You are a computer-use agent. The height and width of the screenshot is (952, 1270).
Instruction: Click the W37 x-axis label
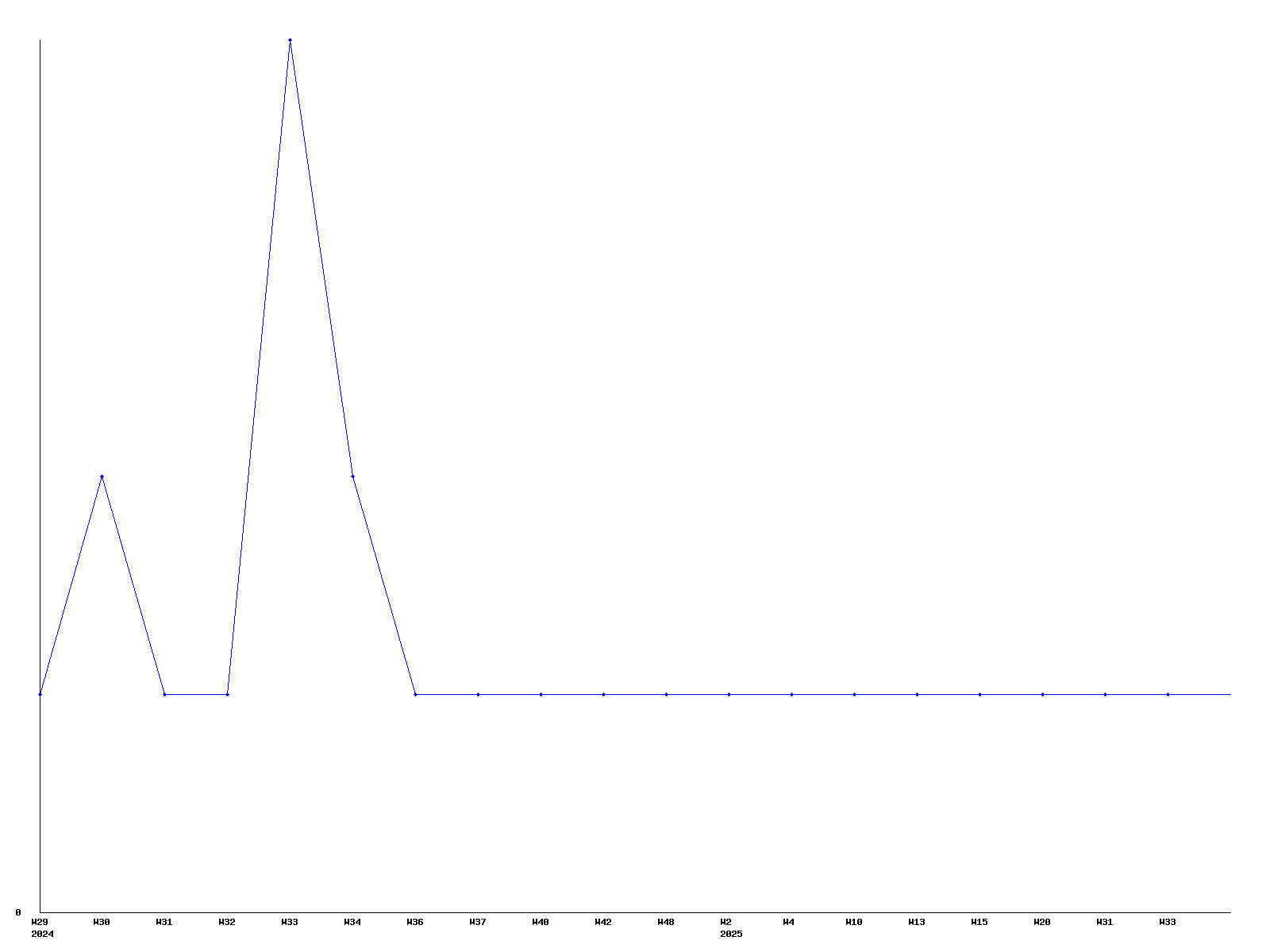click(477, 922)
